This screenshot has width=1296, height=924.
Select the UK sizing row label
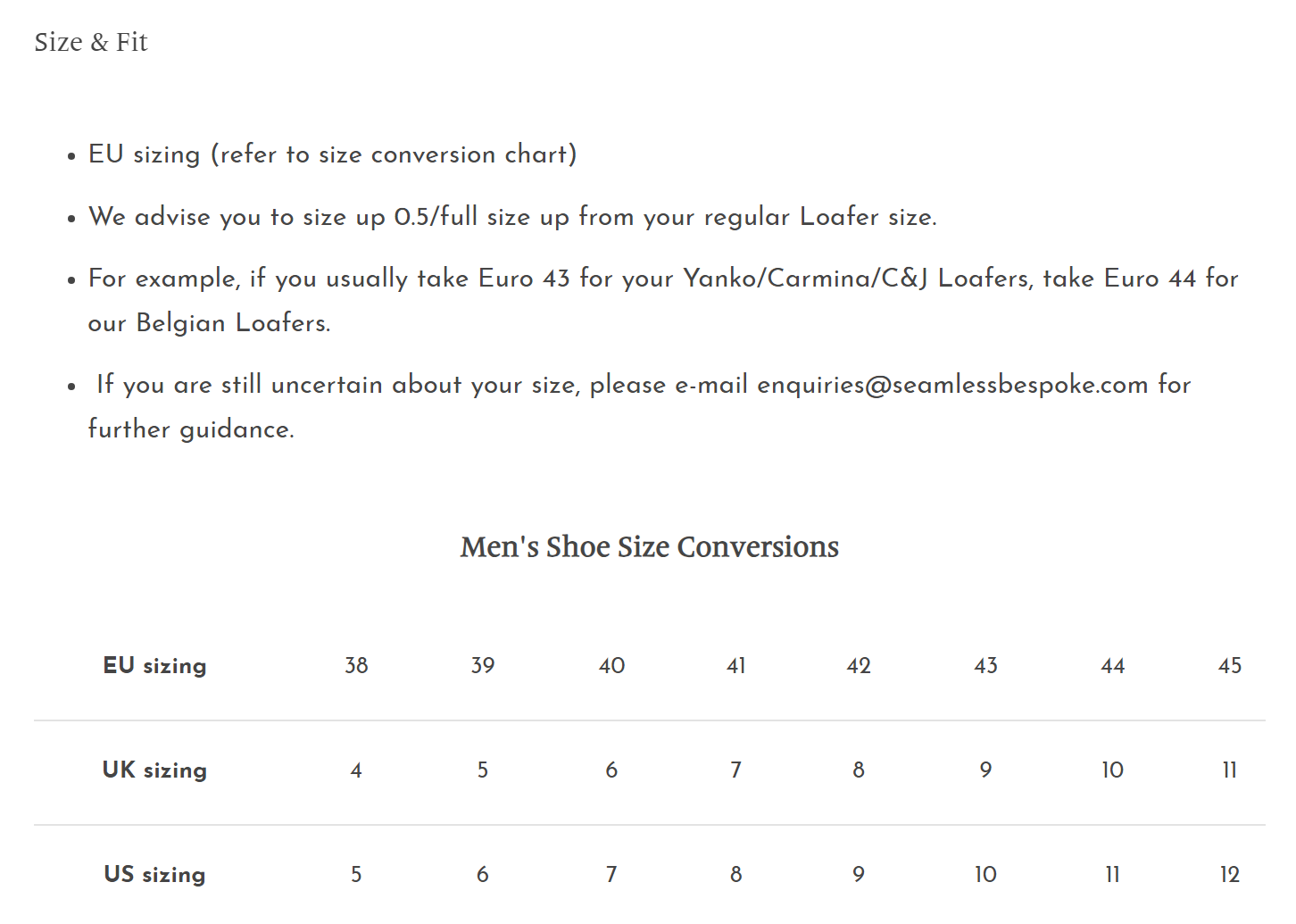(x=154, y=770)
